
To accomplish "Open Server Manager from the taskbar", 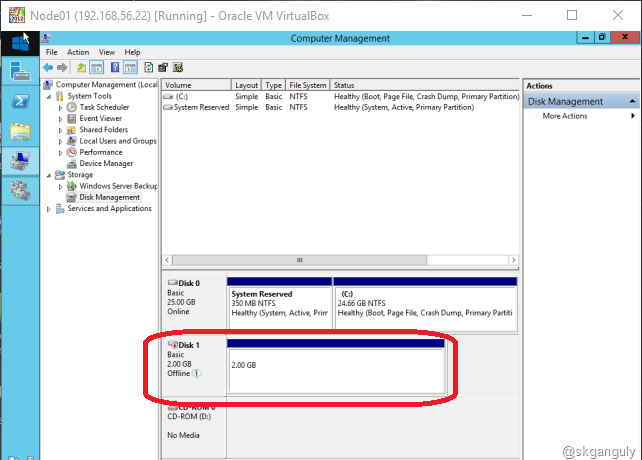I will 20,71.
